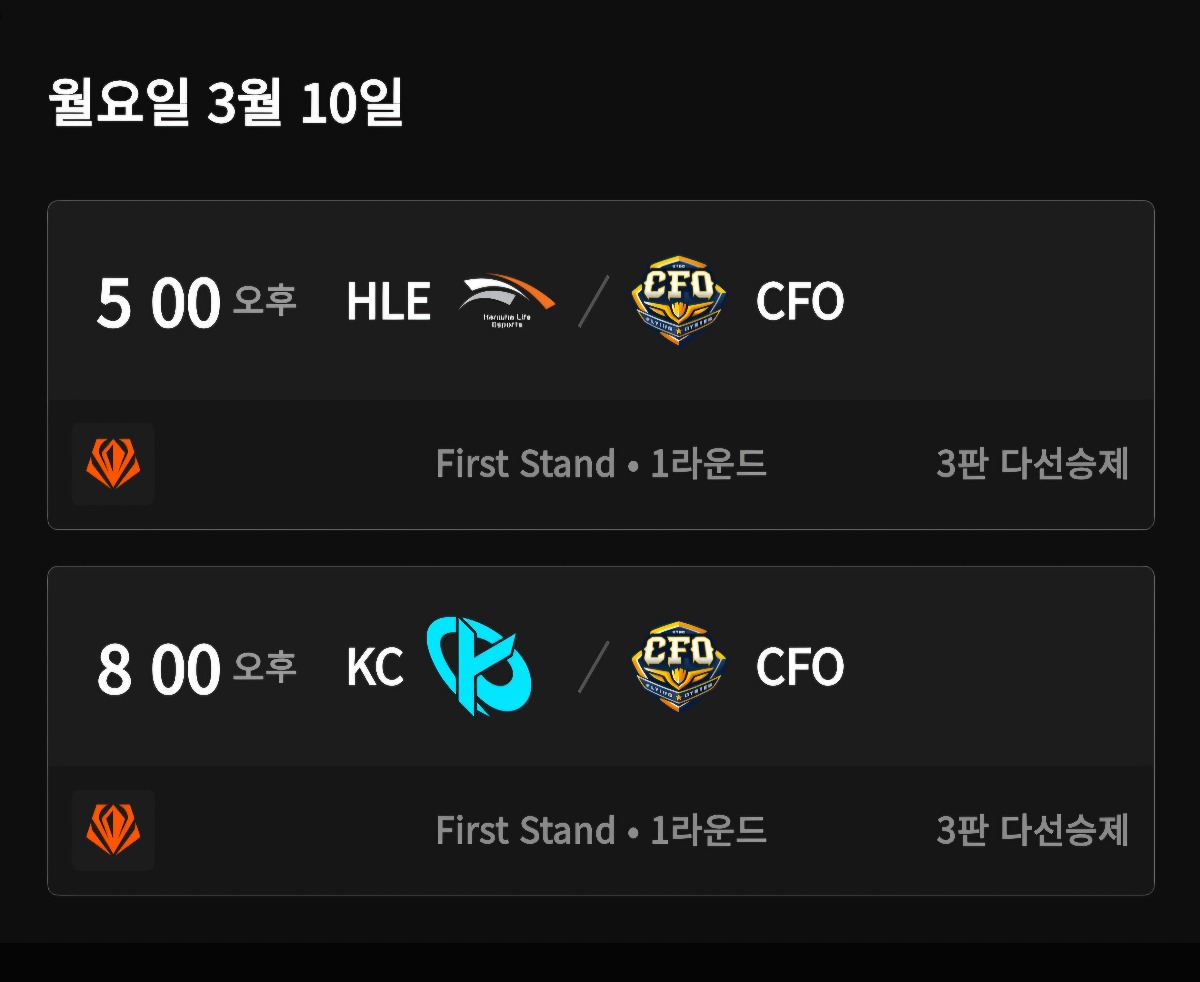Select the HLE team name
Viewport: 1200px width, 982px height.
(x=388, y=301)
